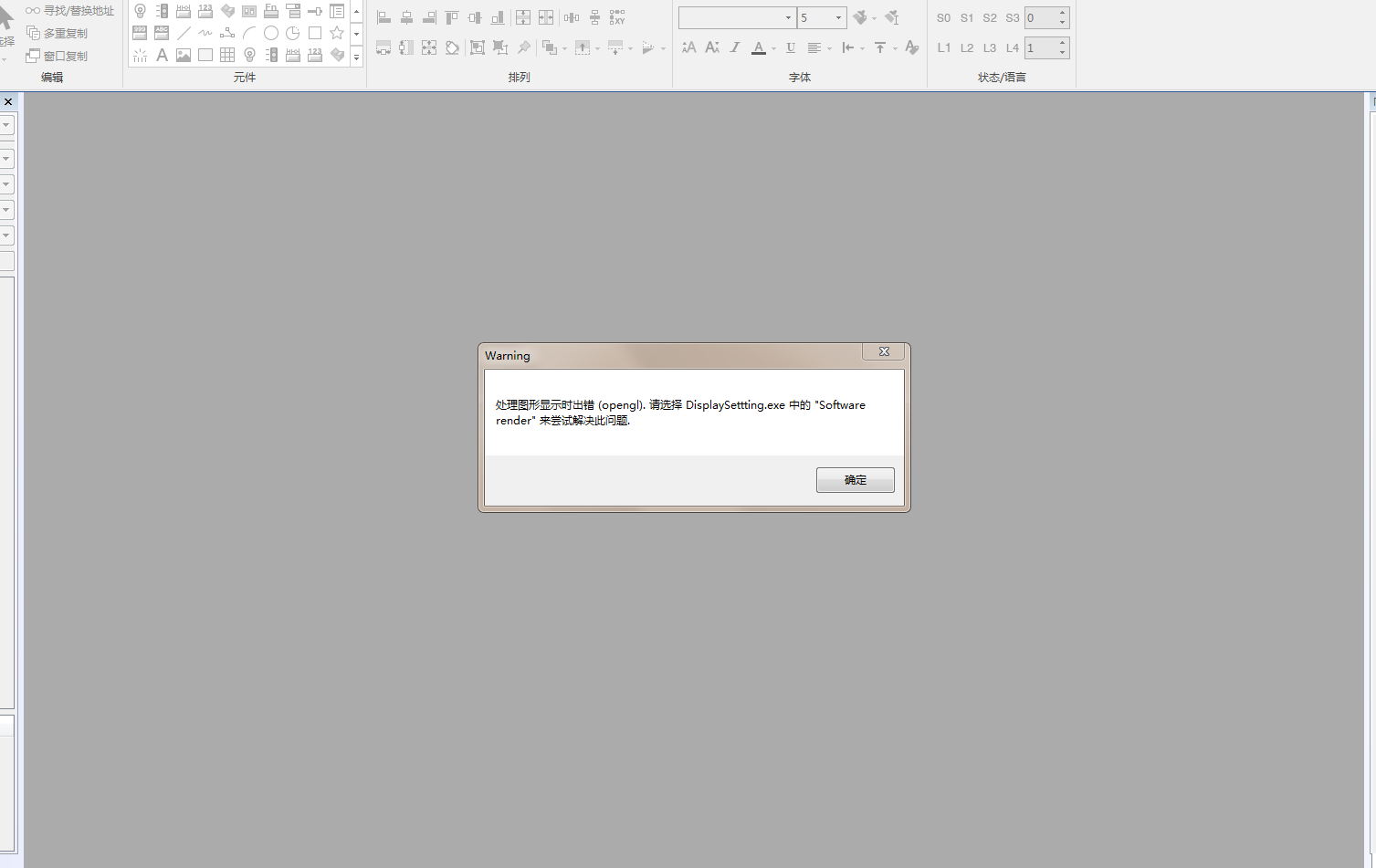Click the 确定 button in Warning dialog
Viewport: 1376px width, 868px height.
click(x=855, y=480)
